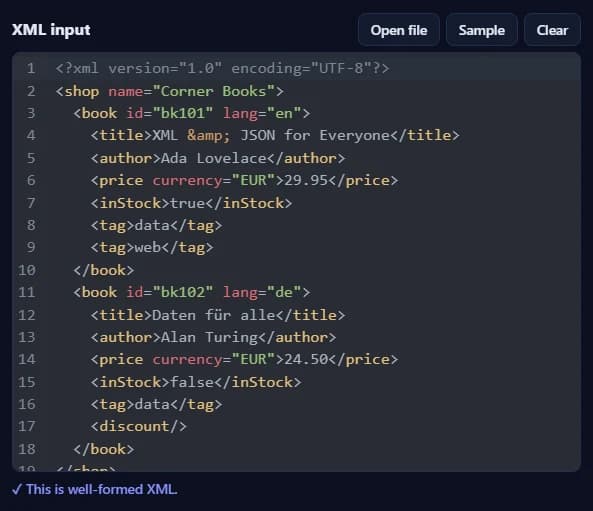Click the line number 12 in gutter
The height and width of the screenshot is (511, 593).
point(27,315)
